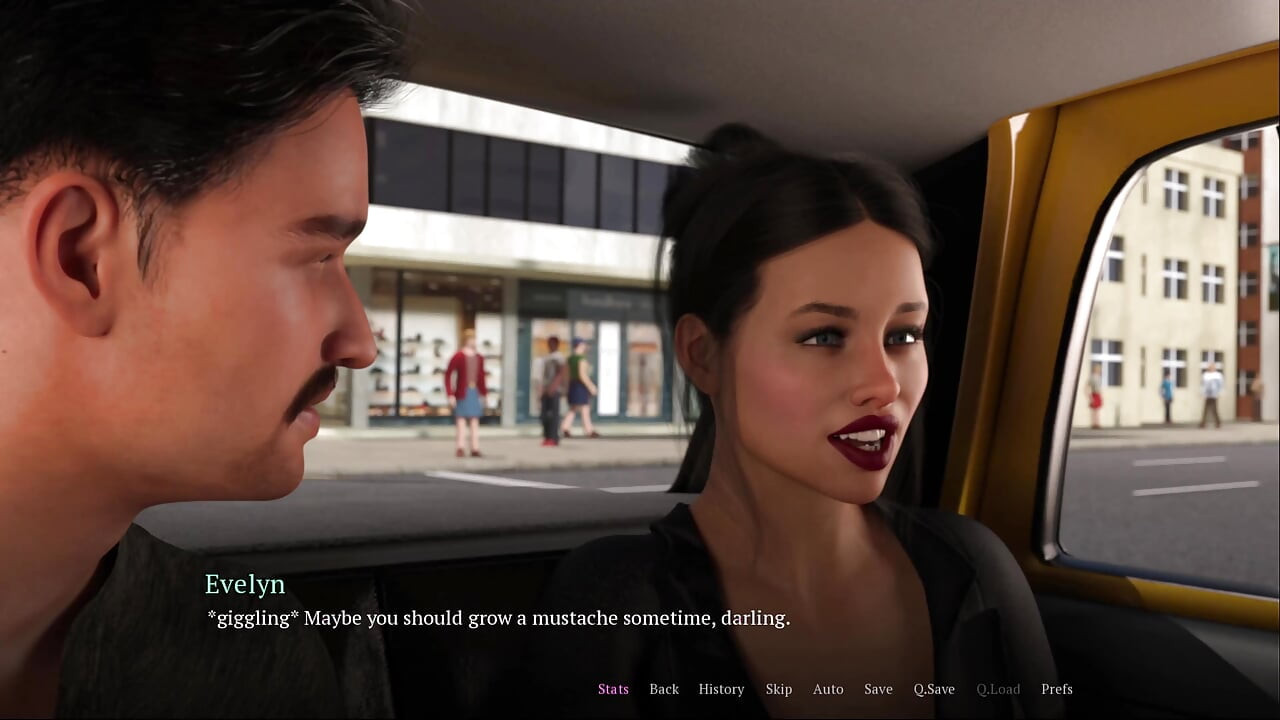
Task: Click the greyed-out Q.Load button
Action: coord(998,689)
